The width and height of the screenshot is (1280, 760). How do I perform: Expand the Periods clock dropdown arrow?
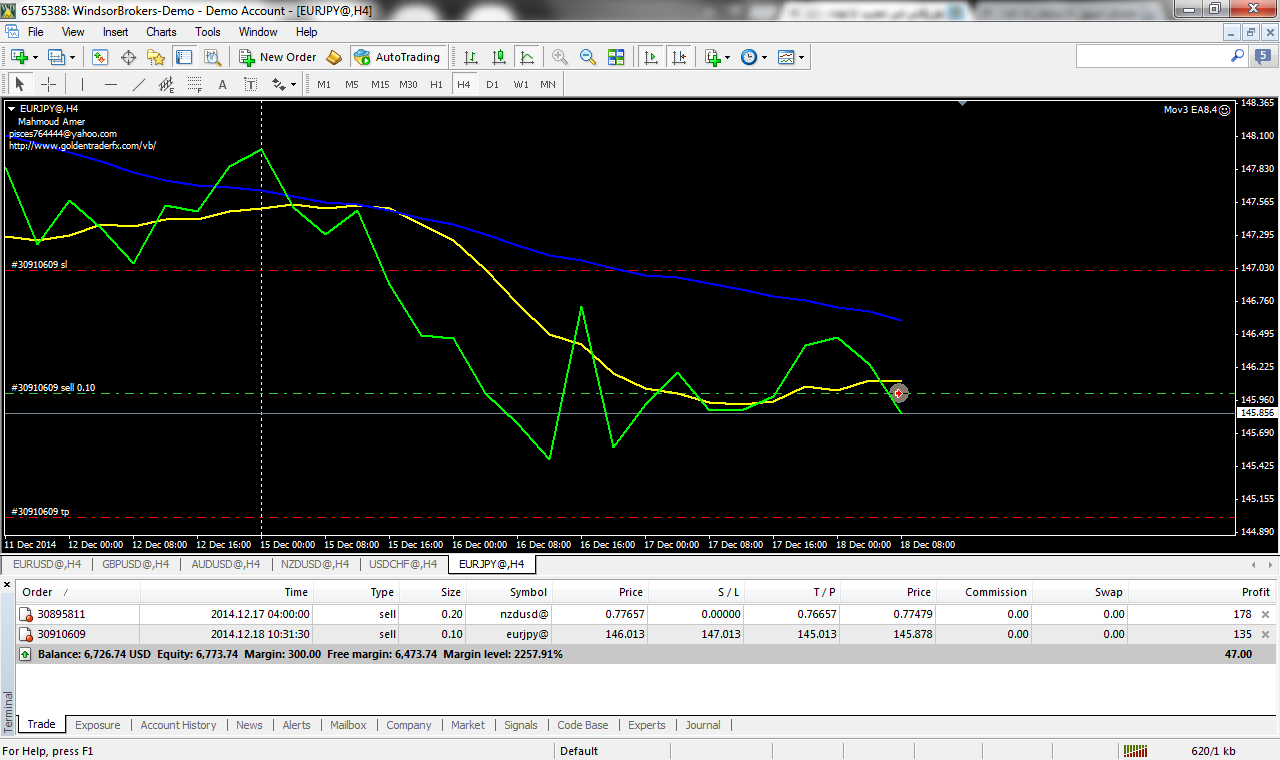click(x=765, y=57)
